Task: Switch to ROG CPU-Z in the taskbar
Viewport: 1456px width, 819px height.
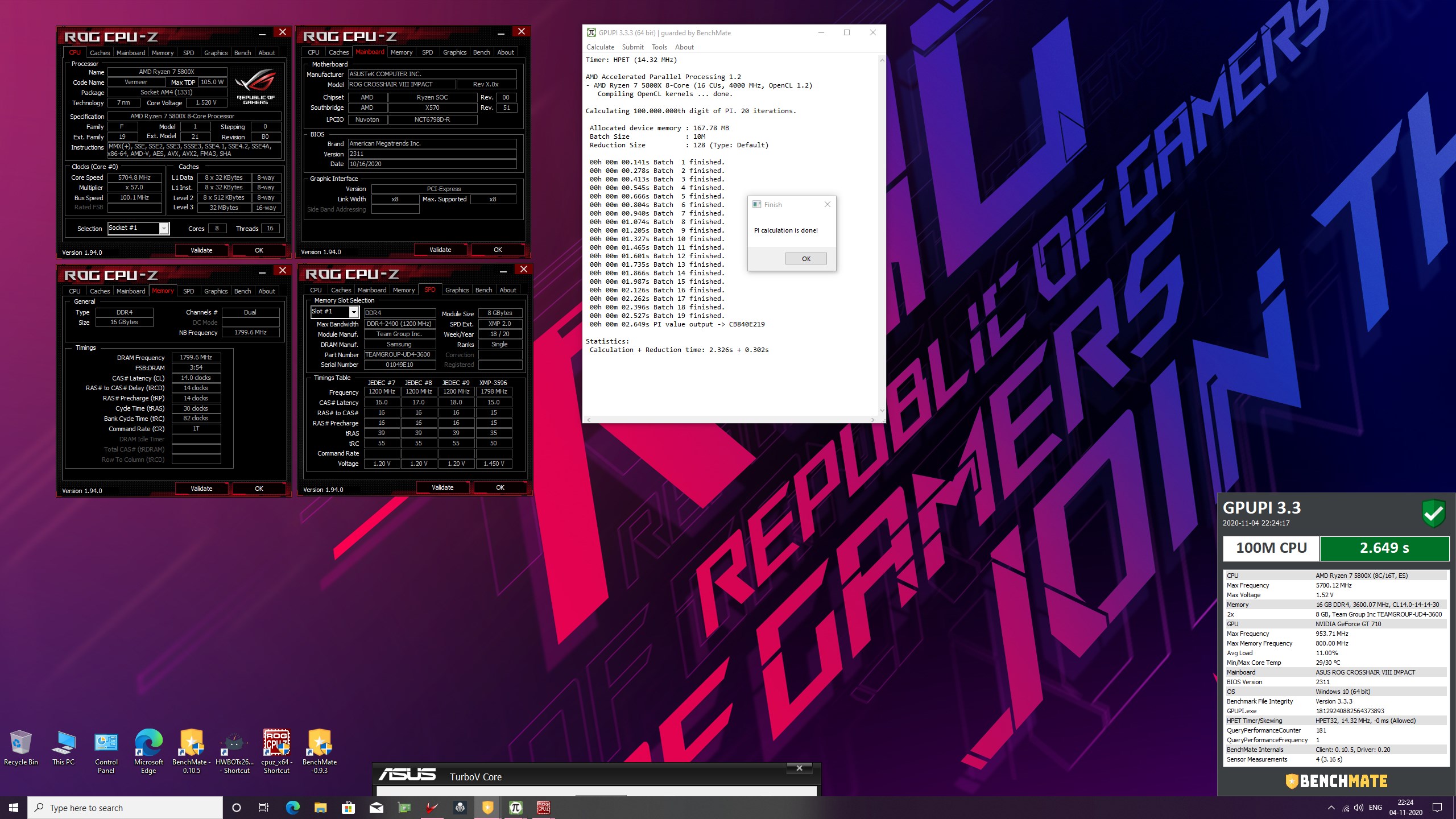Action: (x=543, y=808)
